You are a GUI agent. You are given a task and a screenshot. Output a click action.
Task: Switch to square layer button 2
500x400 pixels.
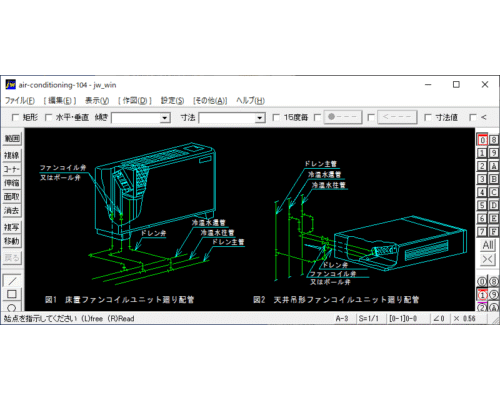[x=482, y=166]
